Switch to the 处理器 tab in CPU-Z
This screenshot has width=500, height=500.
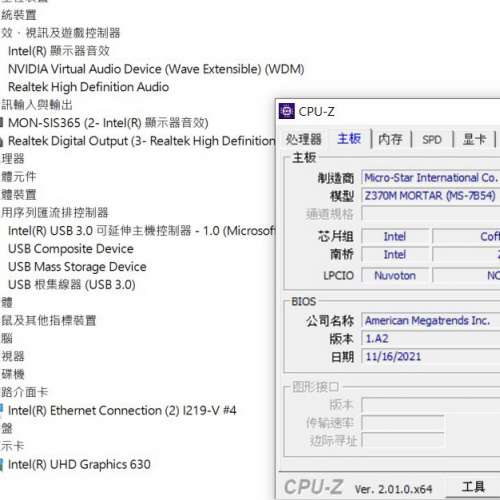[x=304, y=139]
